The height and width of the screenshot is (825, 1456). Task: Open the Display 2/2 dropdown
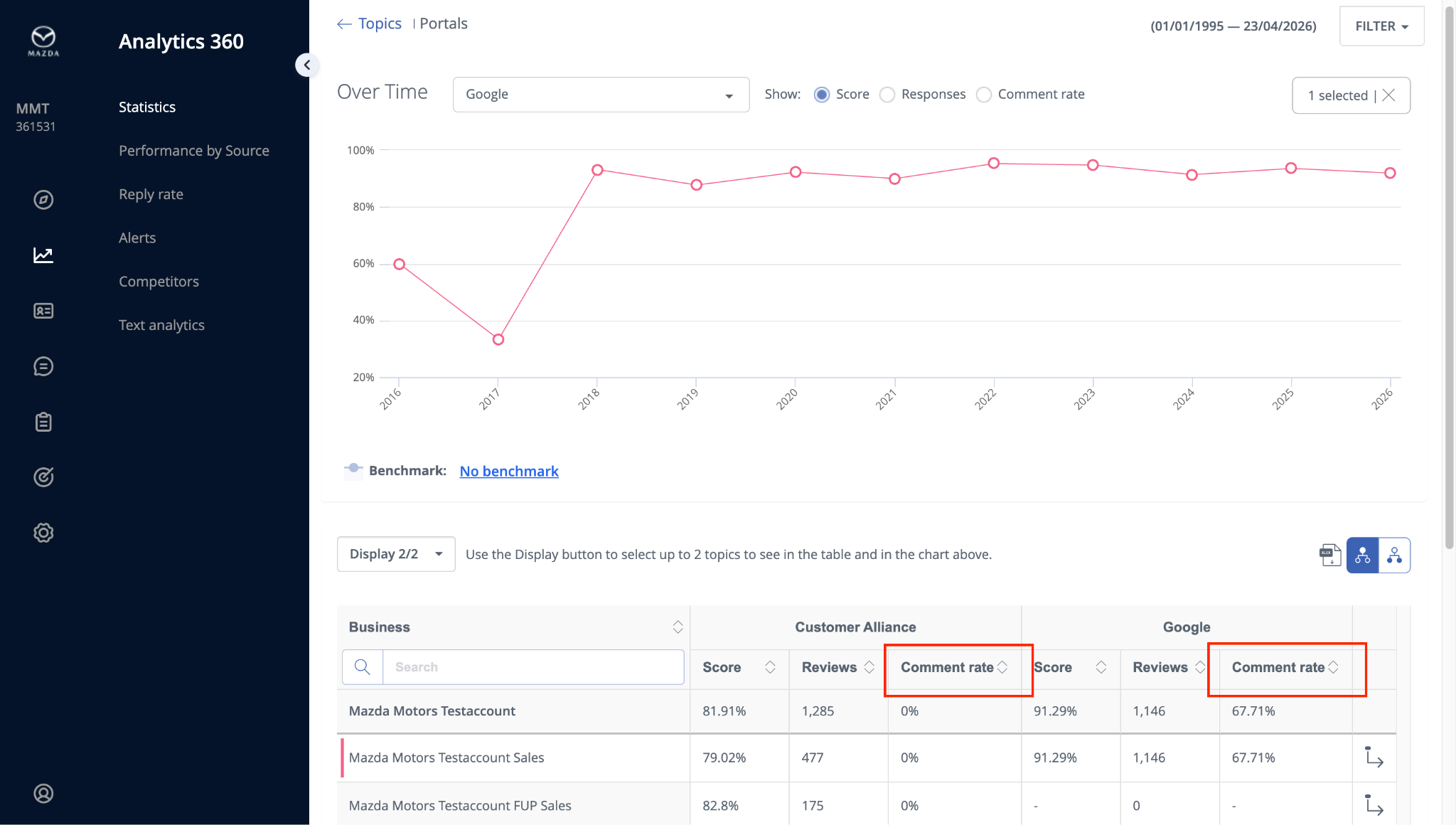coord(395,554)
